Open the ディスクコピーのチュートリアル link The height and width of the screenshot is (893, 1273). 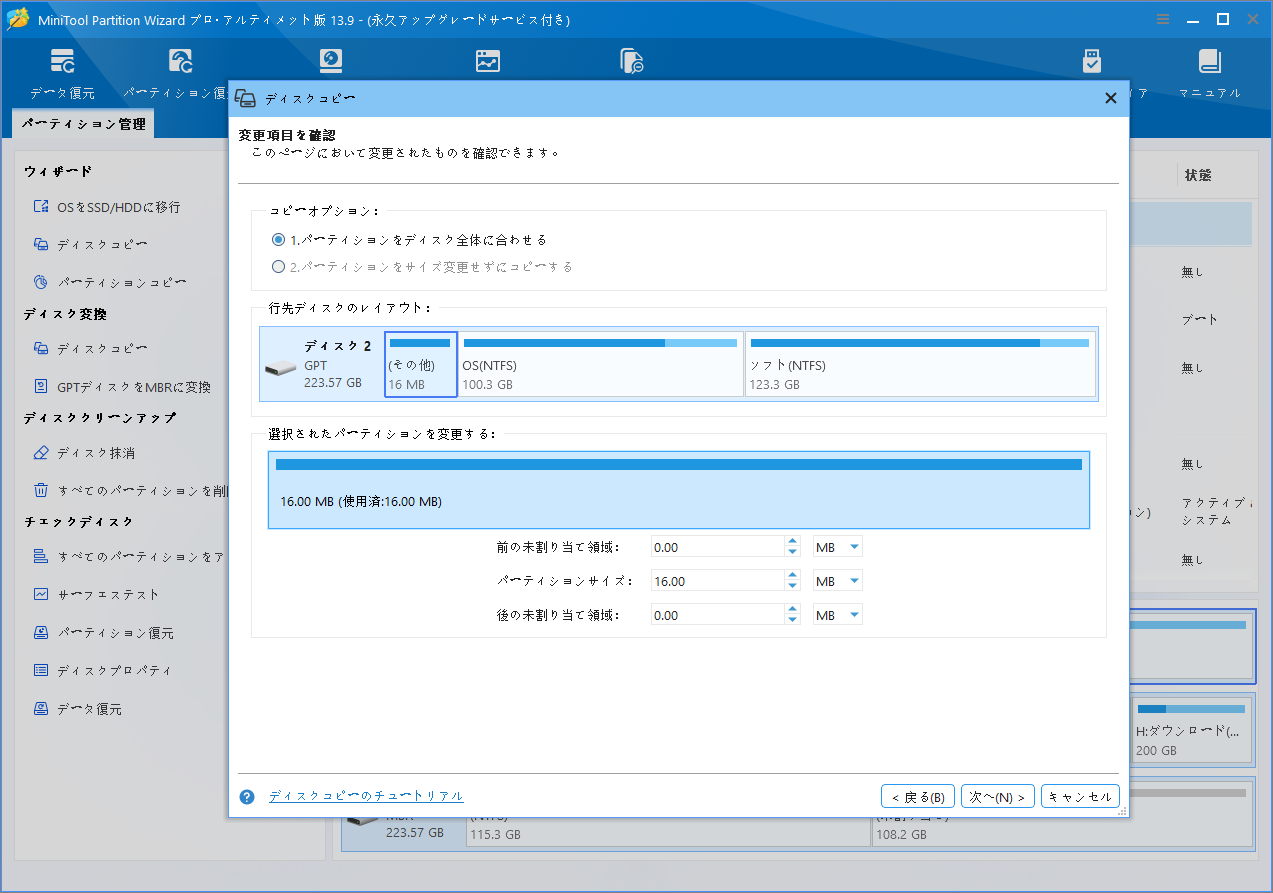click(x=366, y=796)
